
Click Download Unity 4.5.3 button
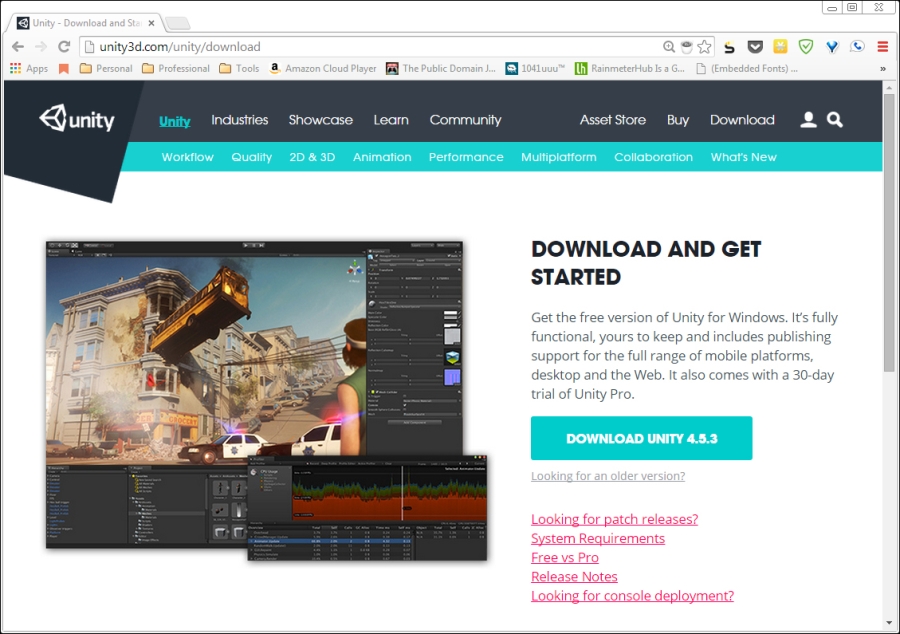(x=641, y=438)
